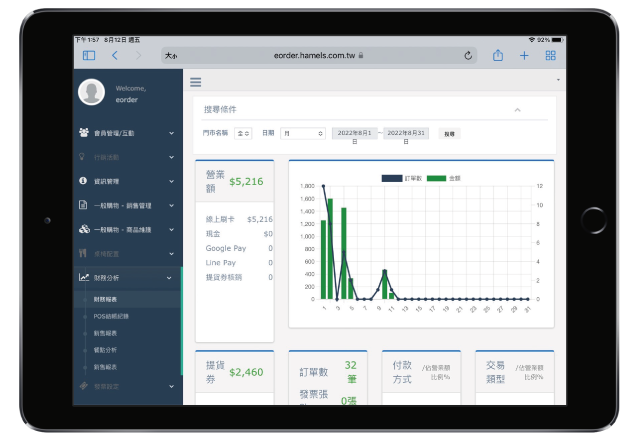637x441 pixels.
Task: Expand the 會員管理/互動 chevron
Action: (171, 133)
